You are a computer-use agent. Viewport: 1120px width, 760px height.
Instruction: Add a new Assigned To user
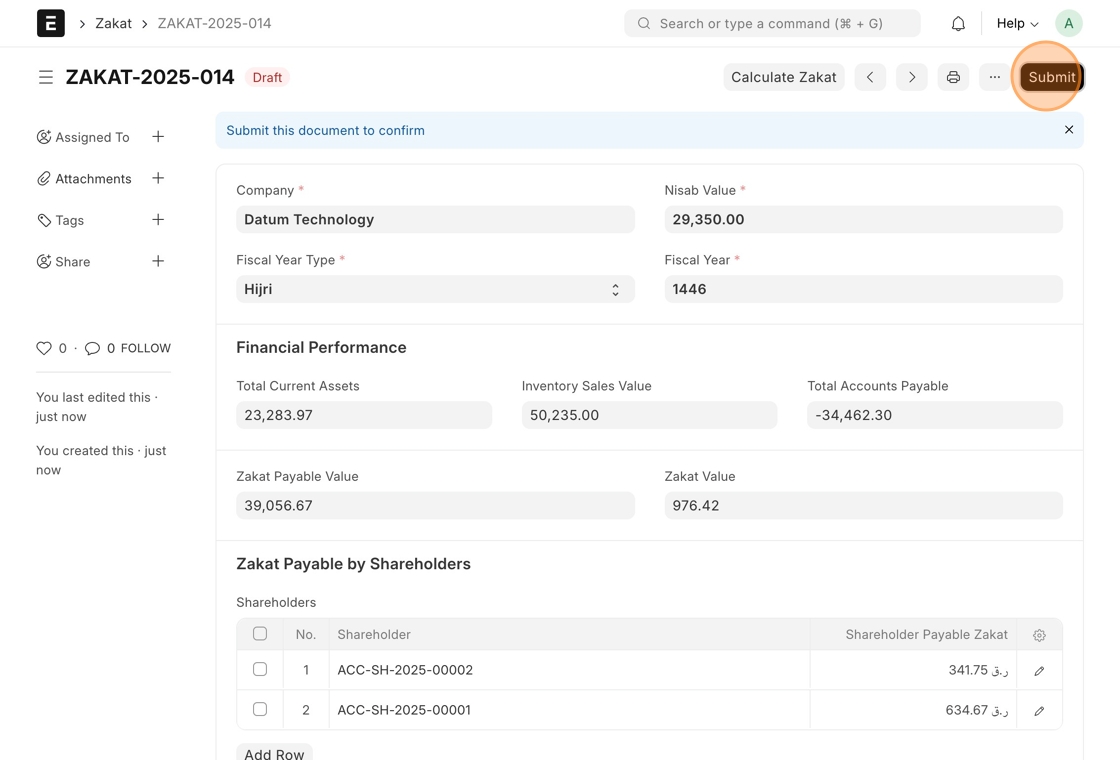158,137
